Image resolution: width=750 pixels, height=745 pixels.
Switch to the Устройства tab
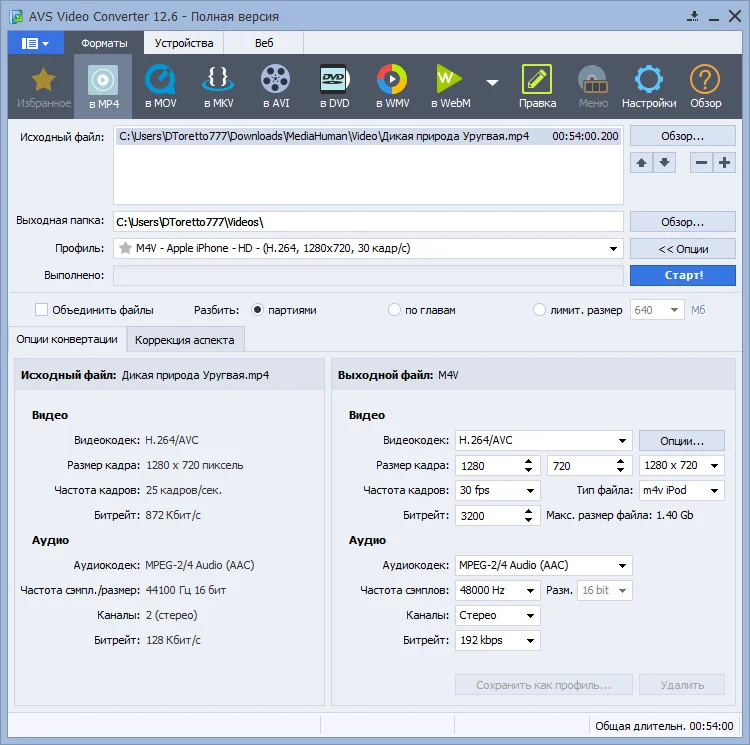(184, 43)
